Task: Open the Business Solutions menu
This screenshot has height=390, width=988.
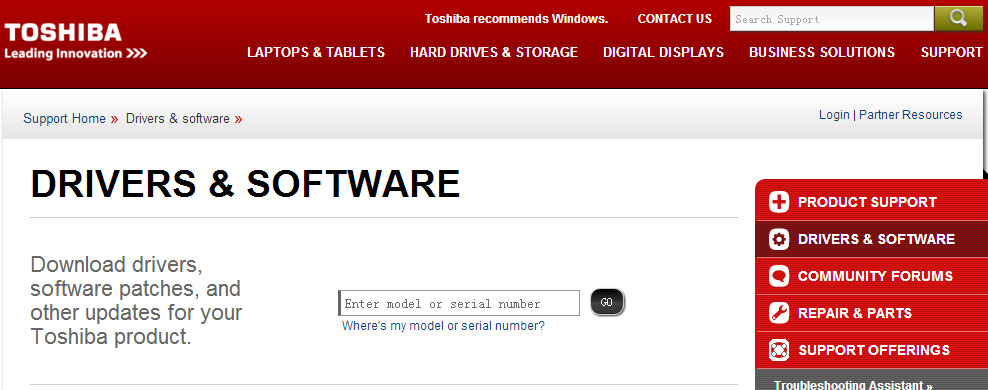Action: coord(822,52)
